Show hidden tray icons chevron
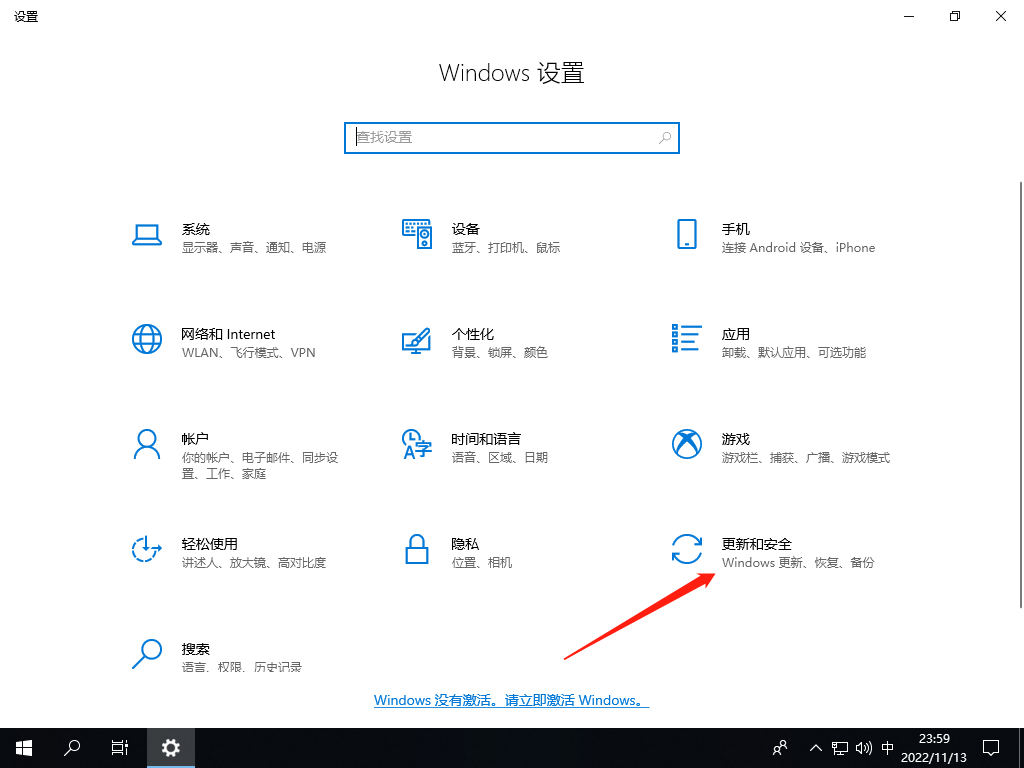The image size is (1024, 768). [x=816, y=748]
